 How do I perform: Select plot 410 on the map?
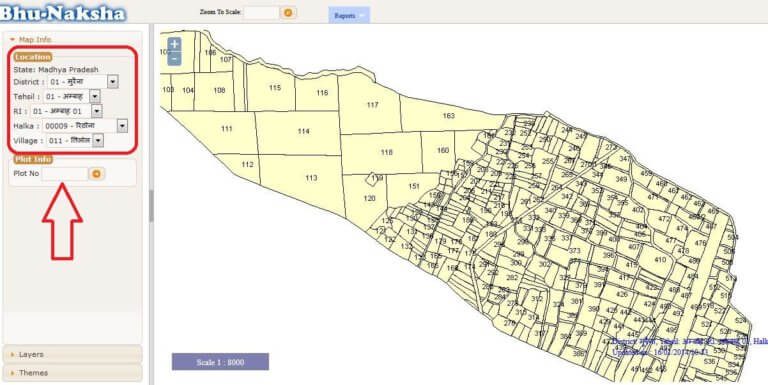(660, 260)
